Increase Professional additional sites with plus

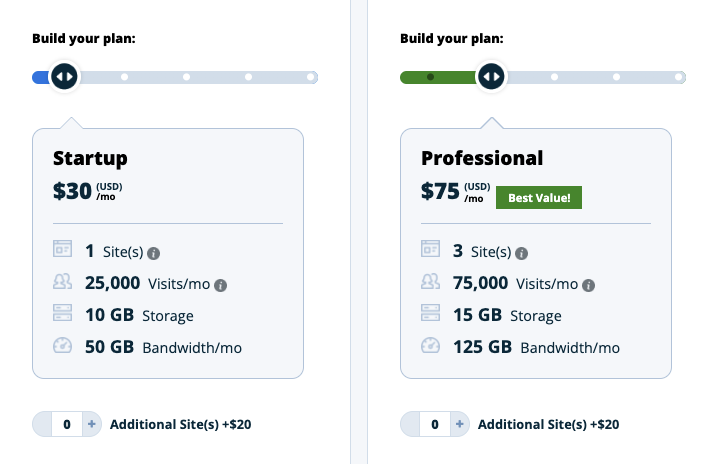pos(460,424)
